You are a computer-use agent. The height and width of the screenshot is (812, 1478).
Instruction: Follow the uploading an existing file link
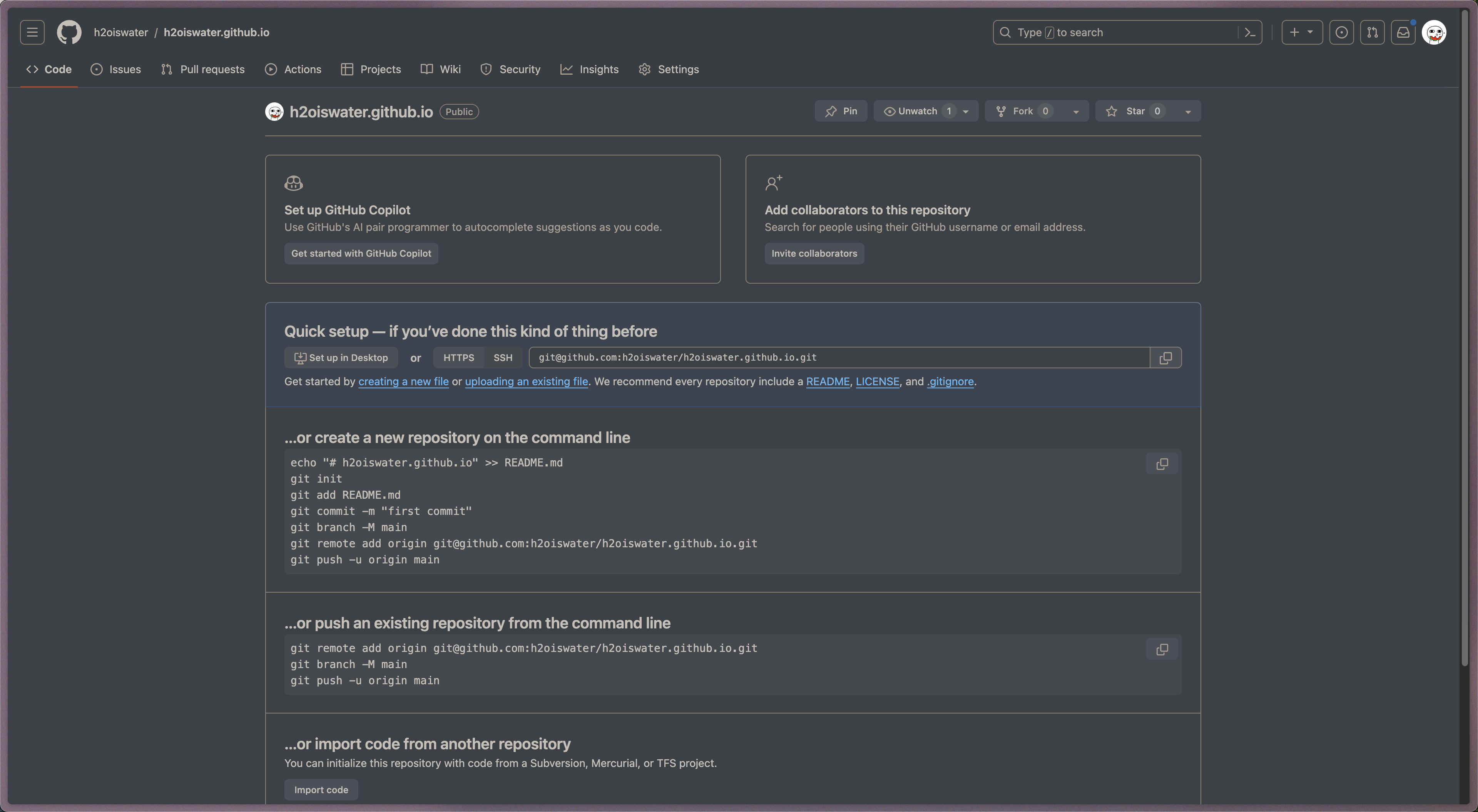coord(526,382)
